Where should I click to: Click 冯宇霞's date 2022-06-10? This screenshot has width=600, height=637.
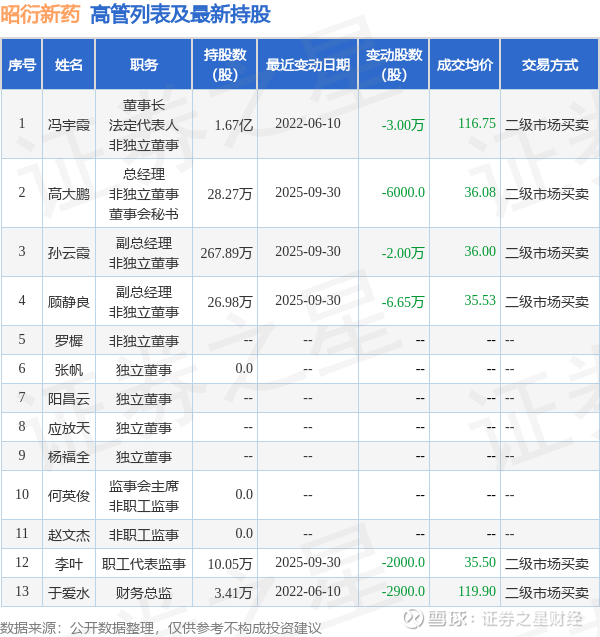308,123
